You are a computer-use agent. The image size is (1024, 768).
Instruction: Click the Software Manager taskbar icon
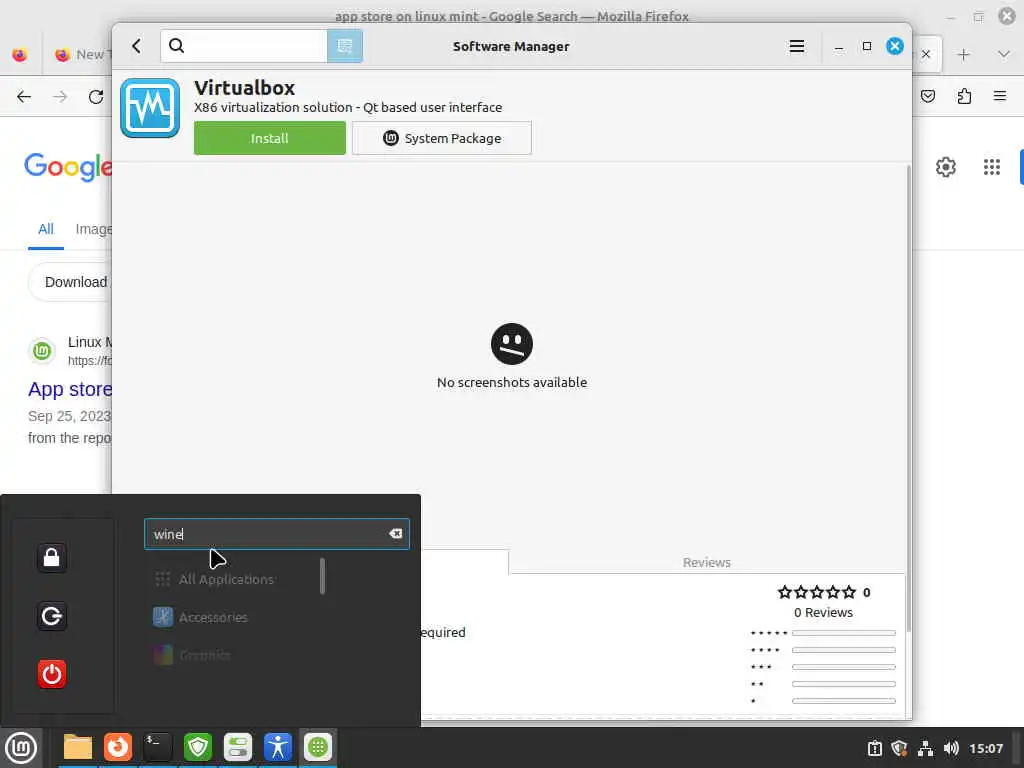[x=318, y=747]
